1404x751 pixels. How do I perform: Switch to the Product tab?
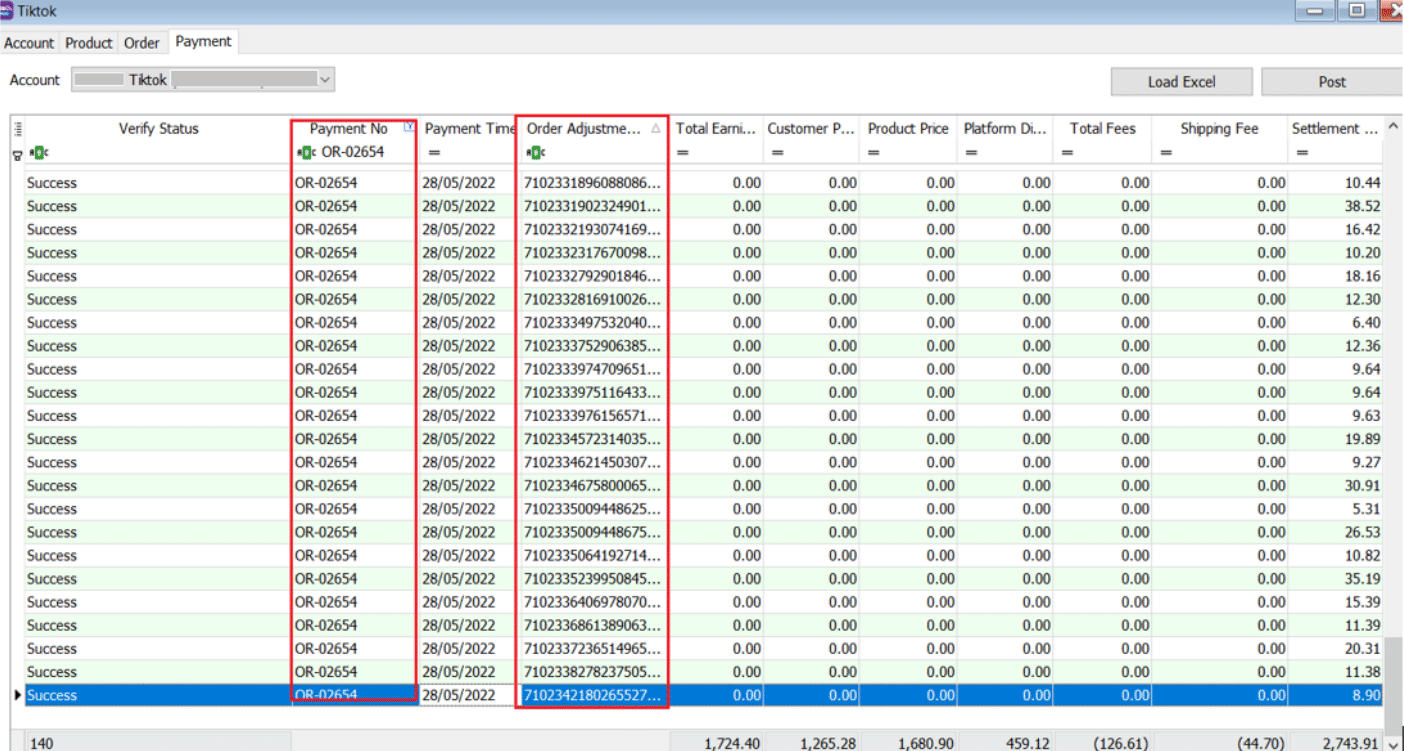(x=89, y=43)
